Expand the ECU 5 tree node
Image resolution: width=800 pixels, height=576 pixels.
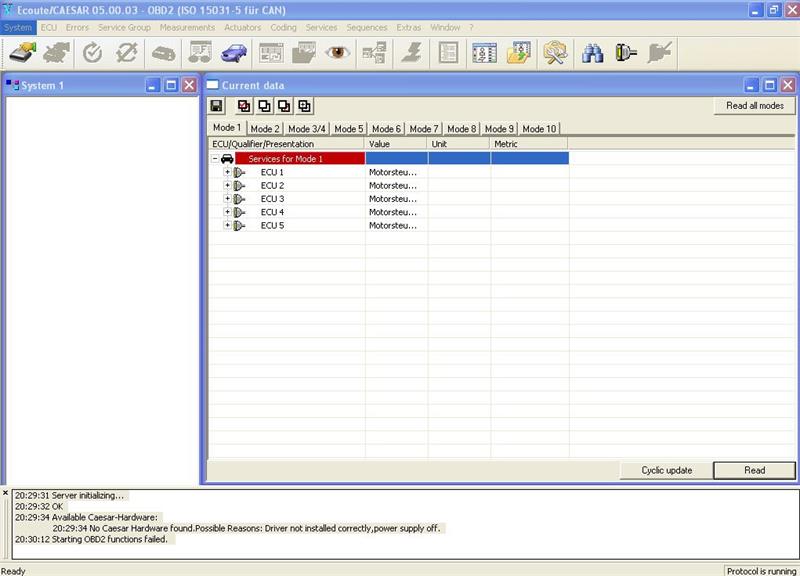tap(228, 226)
